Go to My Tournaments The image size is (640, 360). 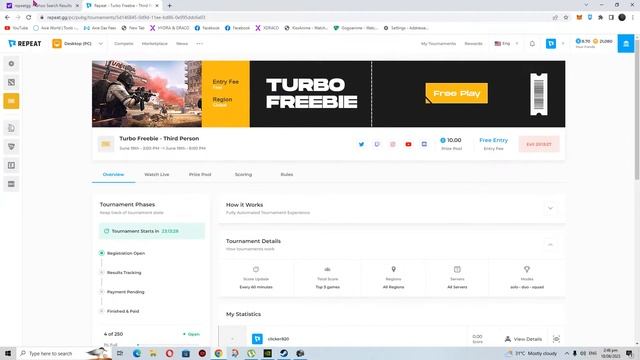(x=438, y=44)
